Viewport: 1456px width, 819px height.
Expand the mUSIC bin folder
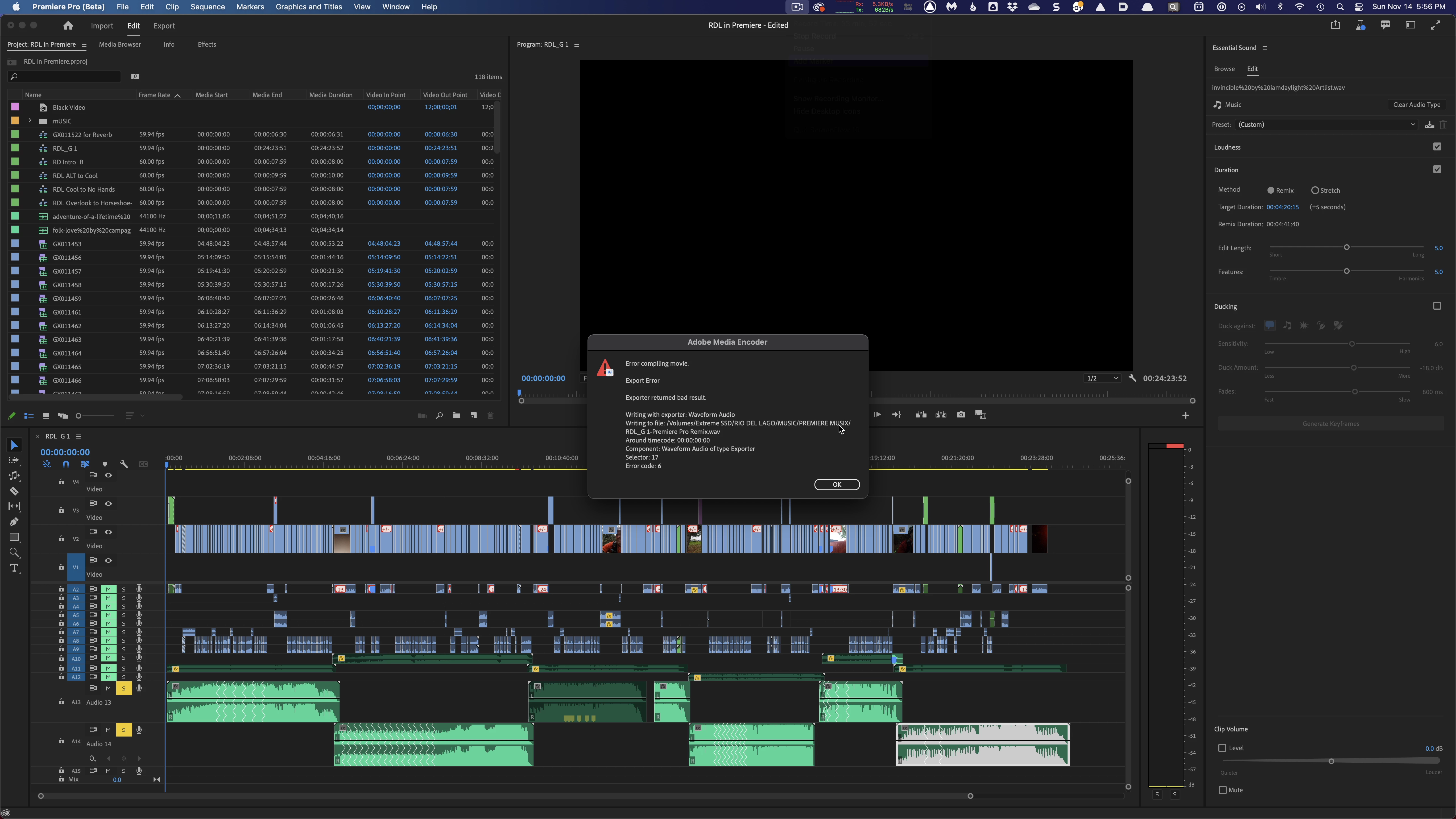click(30, 120)
